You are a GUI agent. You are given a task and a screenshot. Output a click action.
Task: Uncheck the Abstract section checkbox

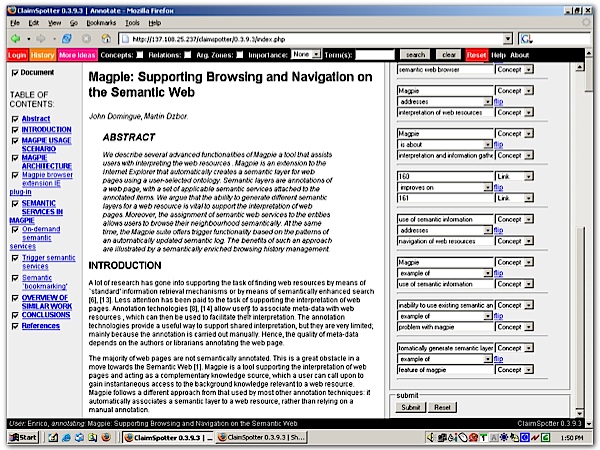pos(15,119)
